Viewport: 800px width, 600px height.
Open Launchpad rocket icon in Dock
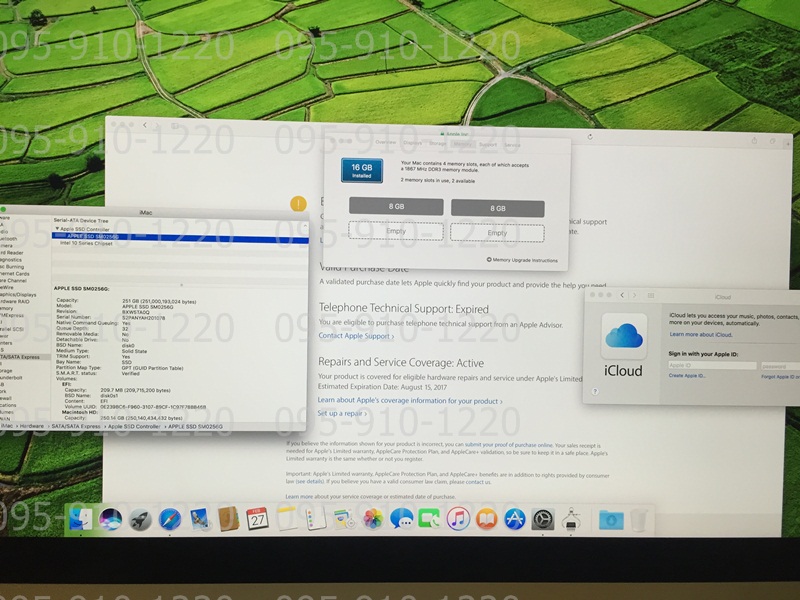pos(139,519)
